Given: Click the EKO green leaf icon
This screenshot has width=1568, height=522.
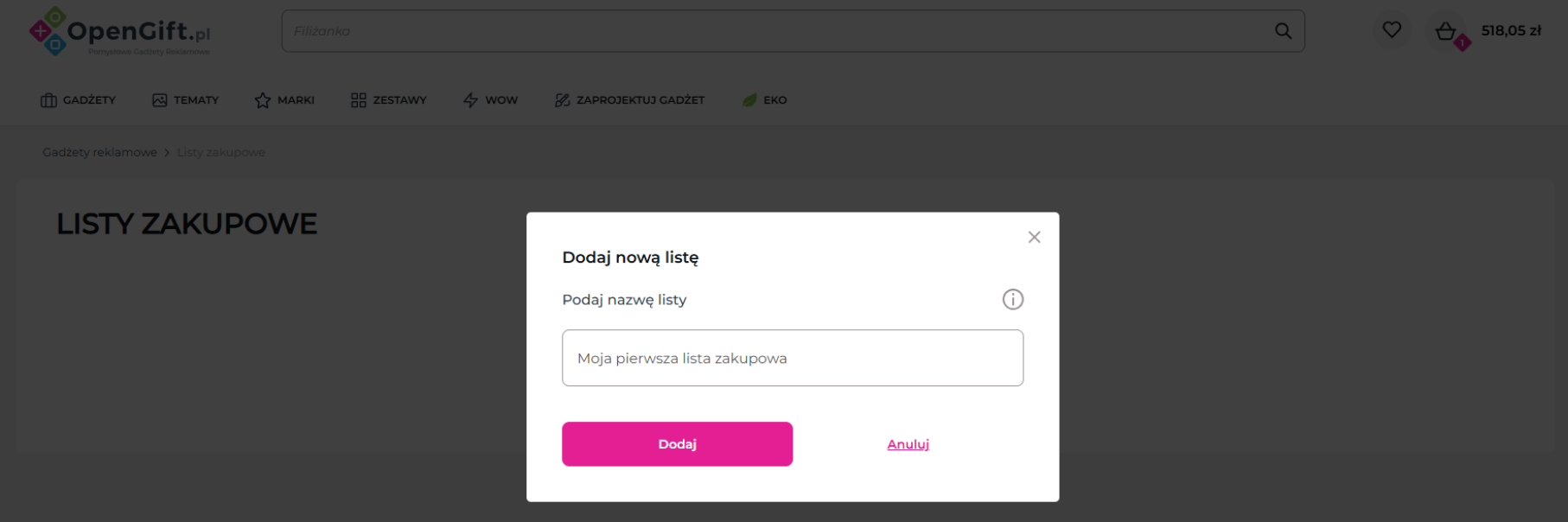Looking at the screenshot, I should click(x=749, y=100).
